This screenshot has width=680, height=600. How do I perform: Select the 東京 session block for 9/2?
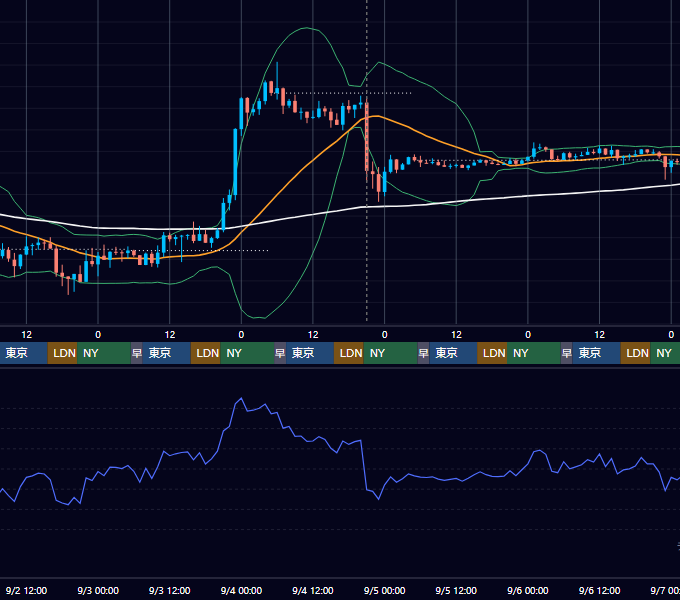point(23,353)
